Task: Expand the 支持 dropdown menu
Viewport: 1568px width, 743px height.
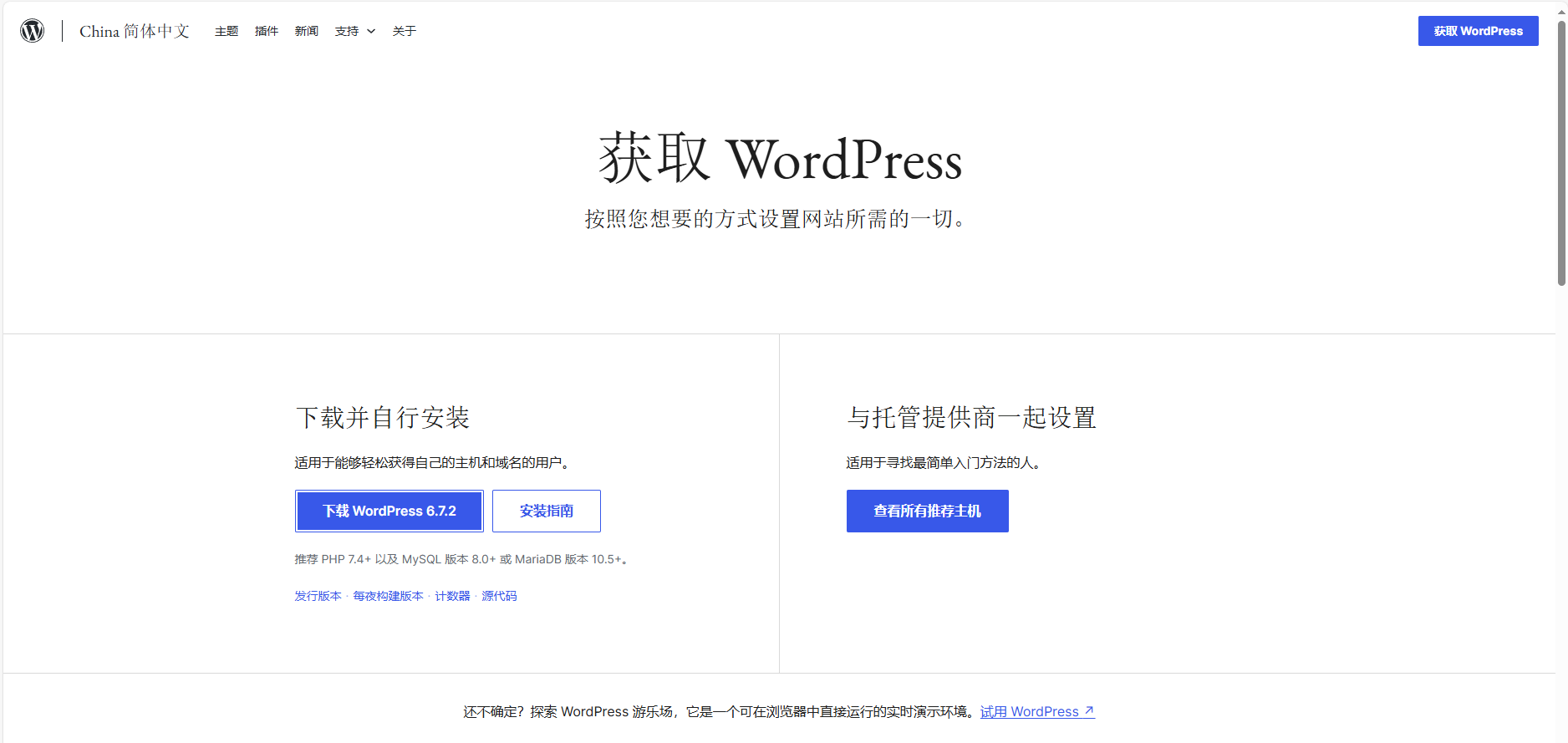Action: click(x=355, y=31)
